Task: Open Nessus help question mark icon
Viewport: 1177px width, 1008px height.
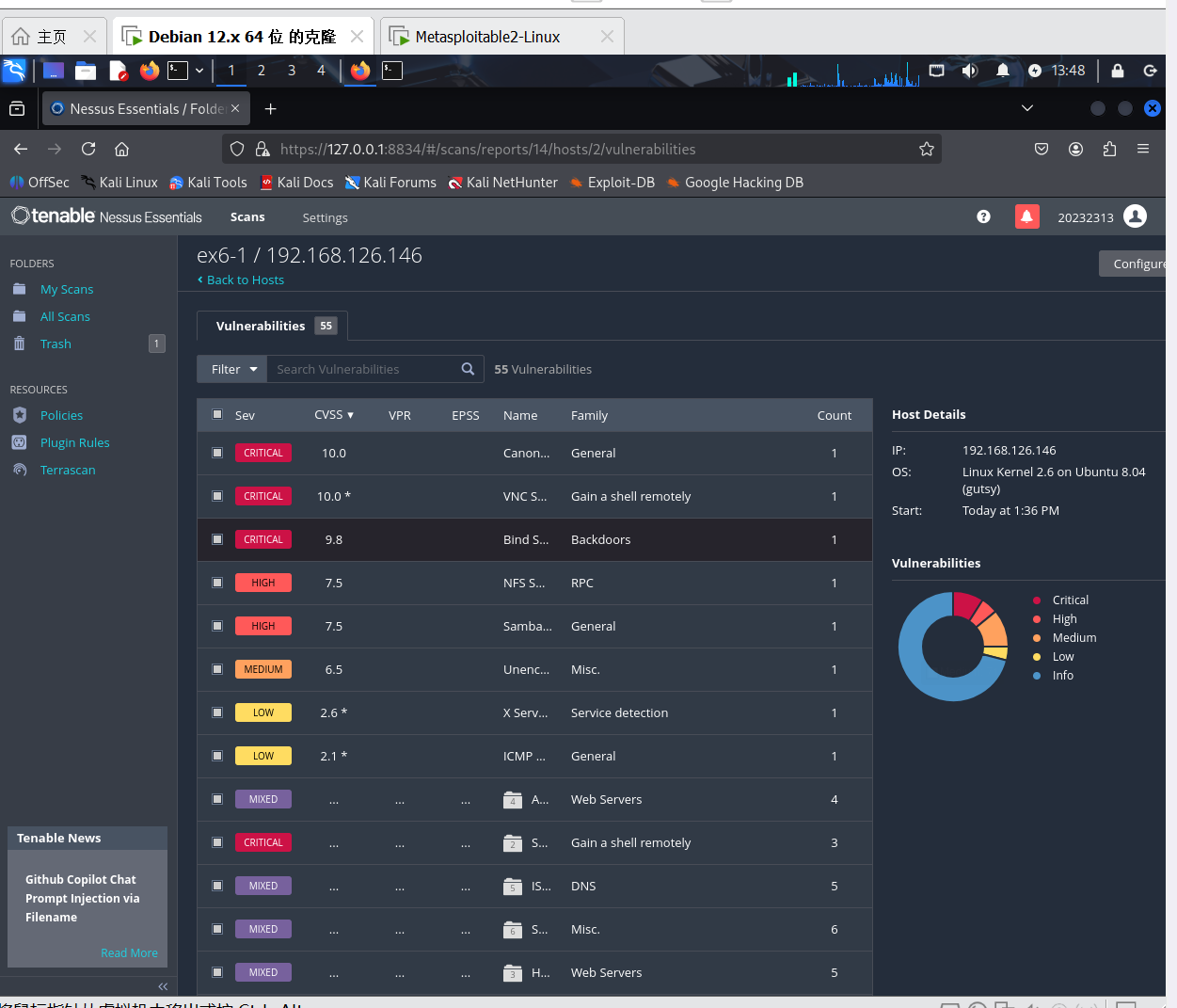Action: [983, 216]
